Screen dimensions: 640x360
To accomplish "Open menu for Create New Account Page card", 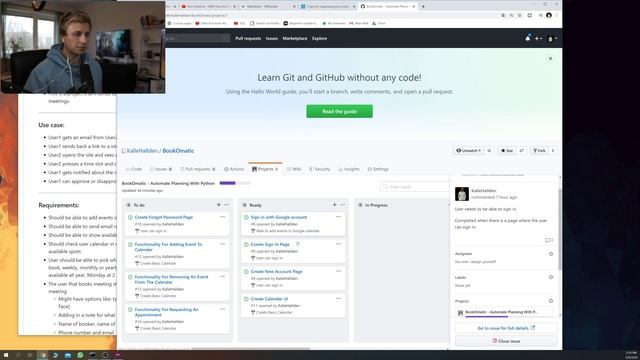I will pos(338,271).
